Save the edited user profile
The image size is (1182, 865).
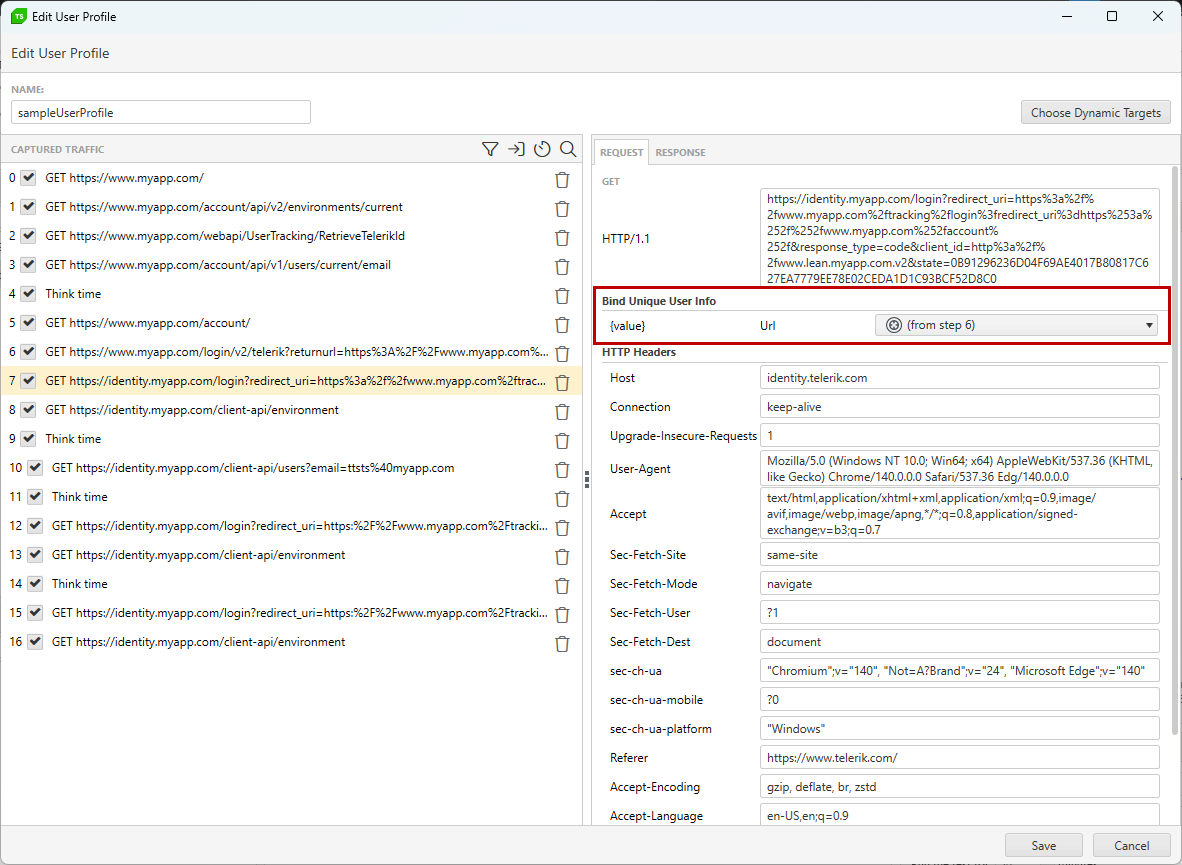[1043, 845]
